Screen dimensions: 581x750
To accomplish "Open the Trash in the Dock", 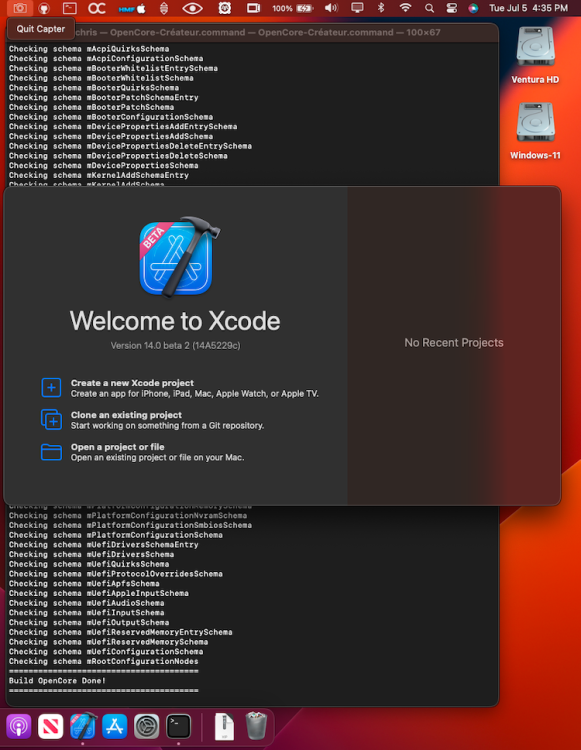I will tap(256, 726).
